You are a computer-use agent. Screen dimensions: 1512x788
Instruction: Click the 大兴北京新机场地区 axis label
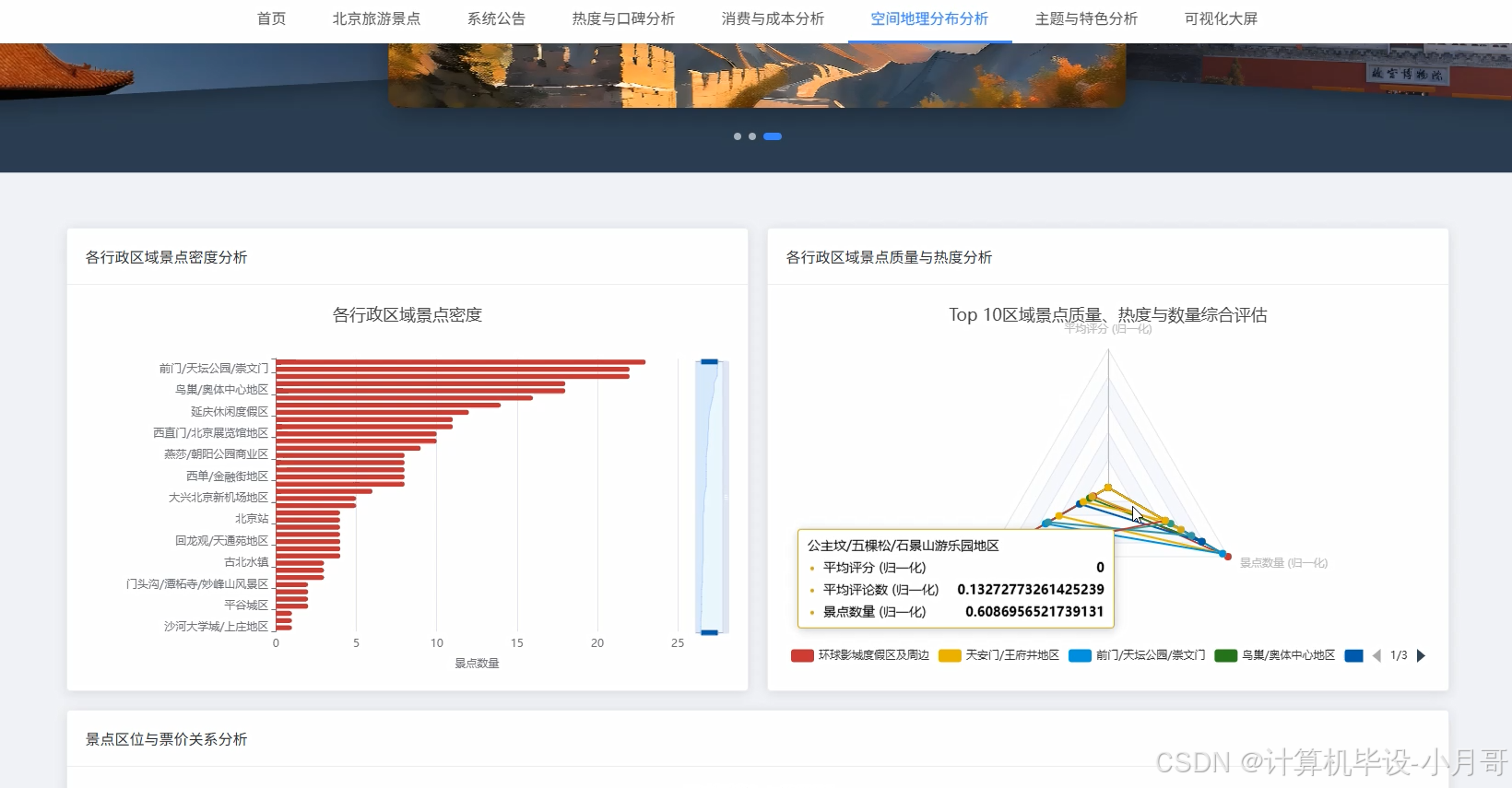219,497
